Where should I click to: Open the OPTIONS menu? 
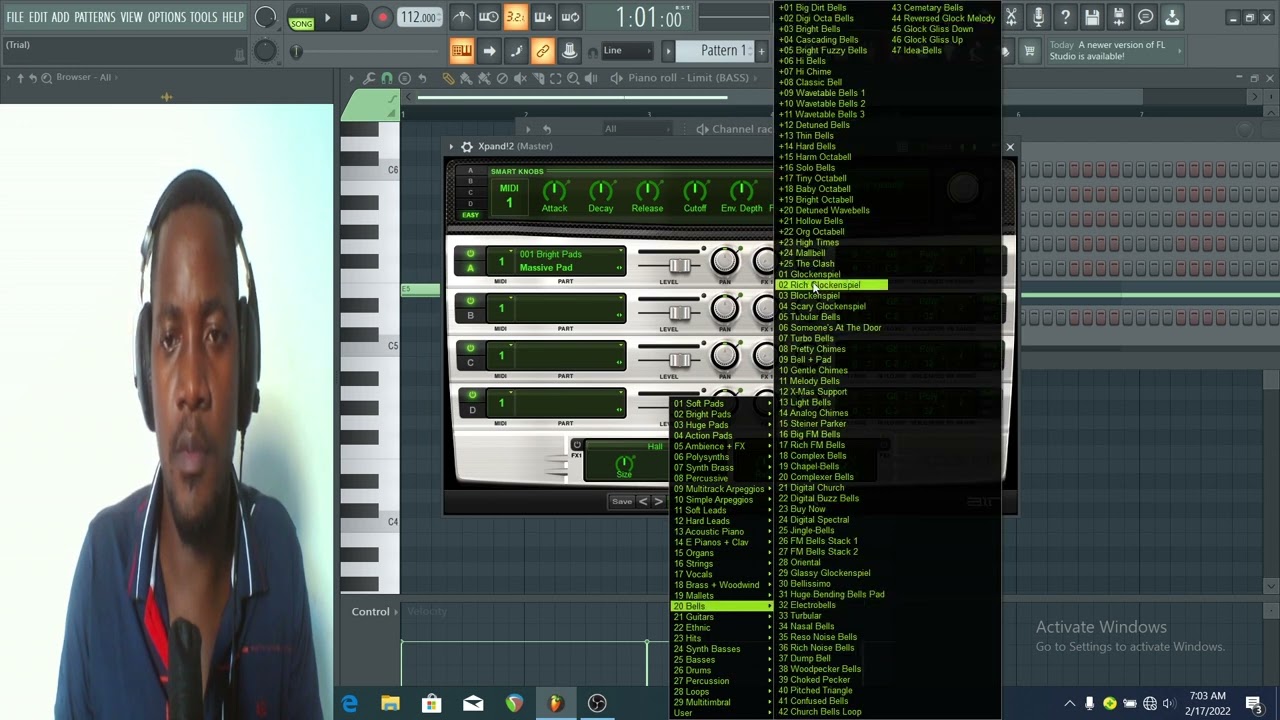(x=166, y=17)
